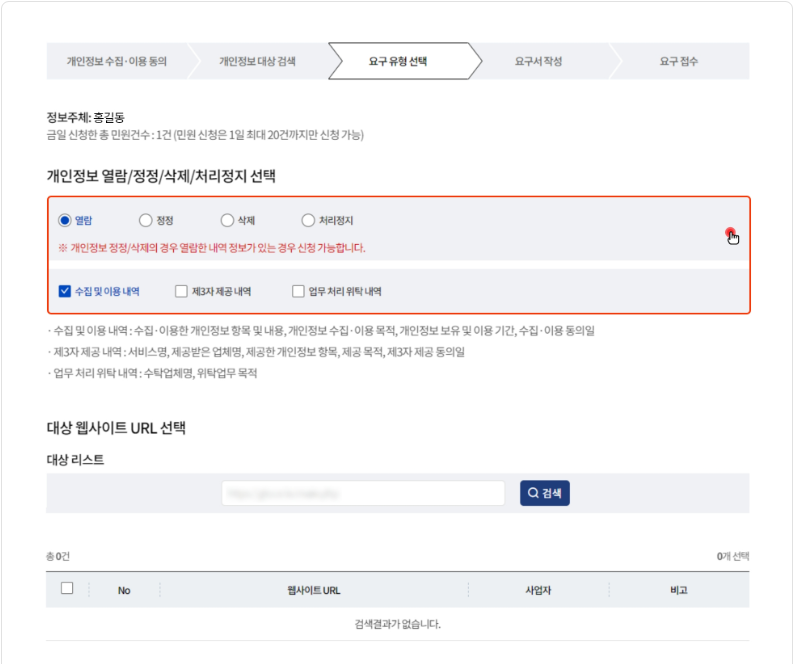This screenshot has height=664, width=793.
Task: Click the 사업자 column header
Action: (538, 590)
